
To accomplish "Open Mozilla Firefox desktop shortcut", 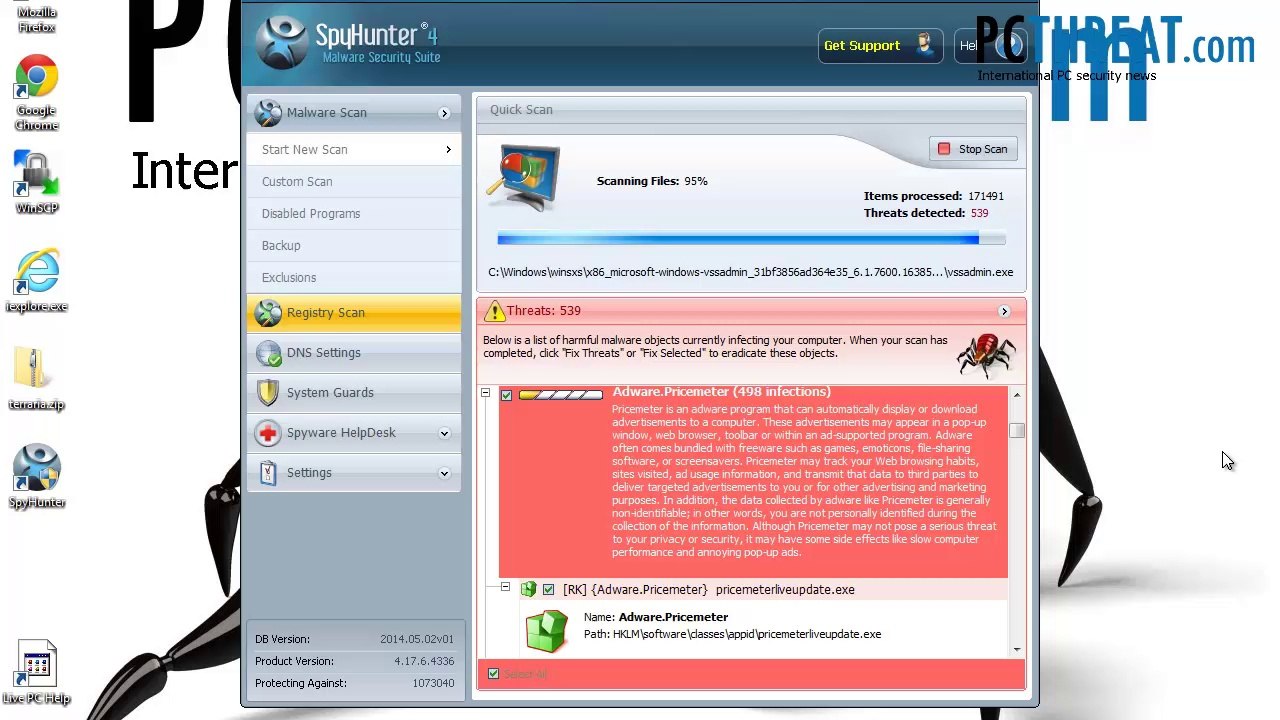I will click(x=37, y=18).
